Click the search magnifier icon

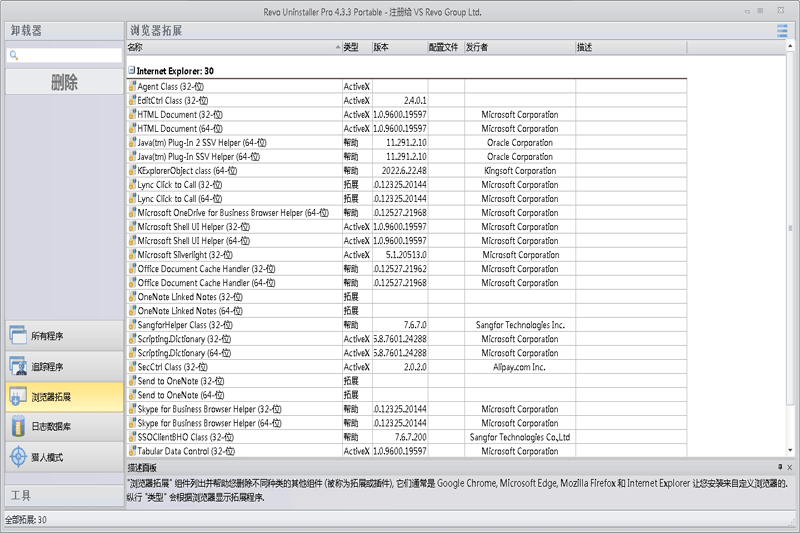tap(14, 55)
